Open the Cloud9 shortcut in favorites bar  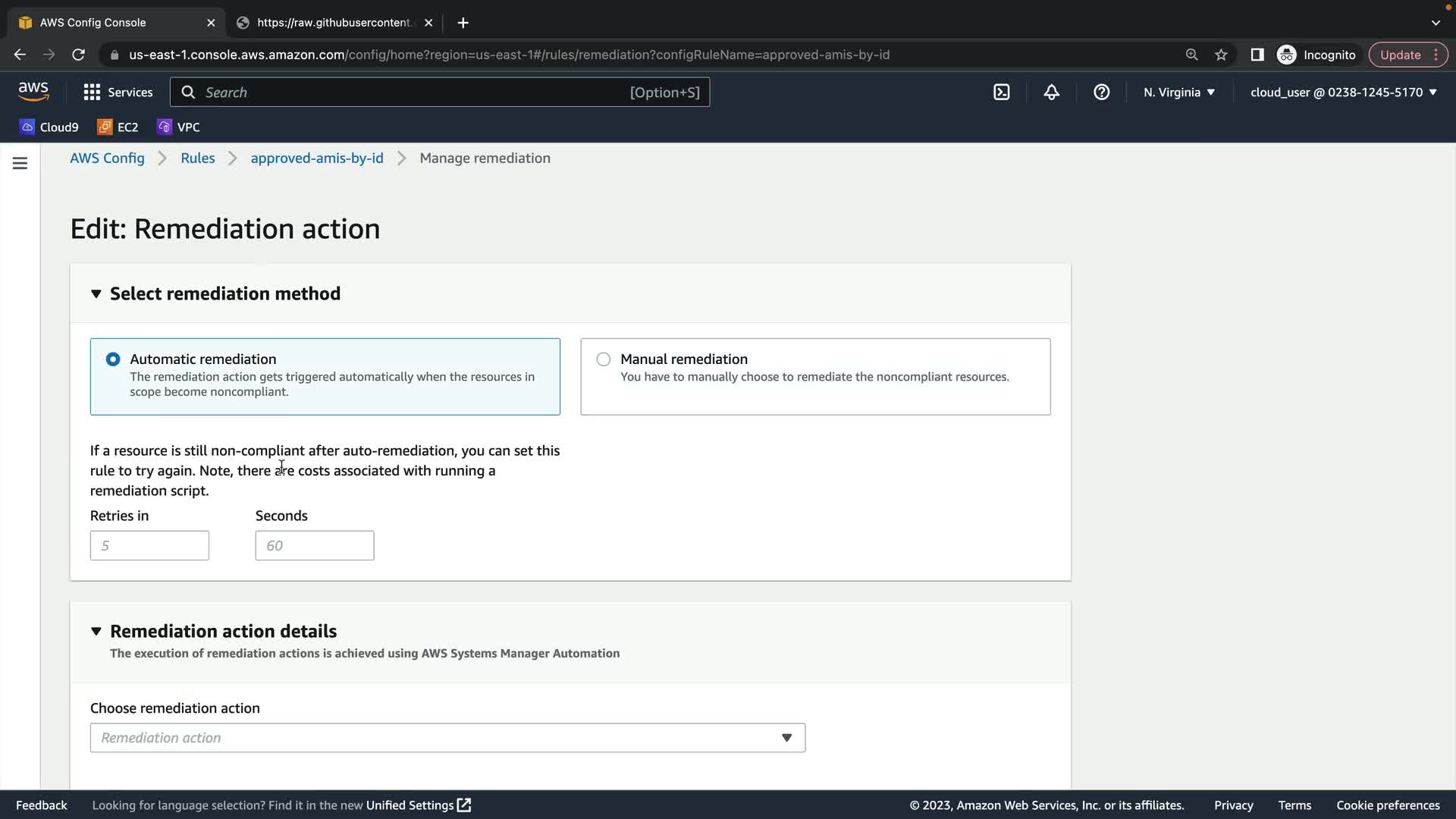(x=49, y=127)
